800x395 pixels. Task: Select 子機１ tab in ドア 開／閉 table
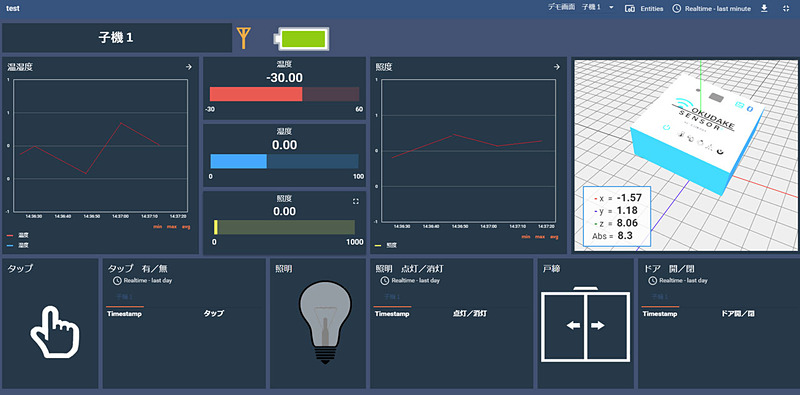click(660, 298)
